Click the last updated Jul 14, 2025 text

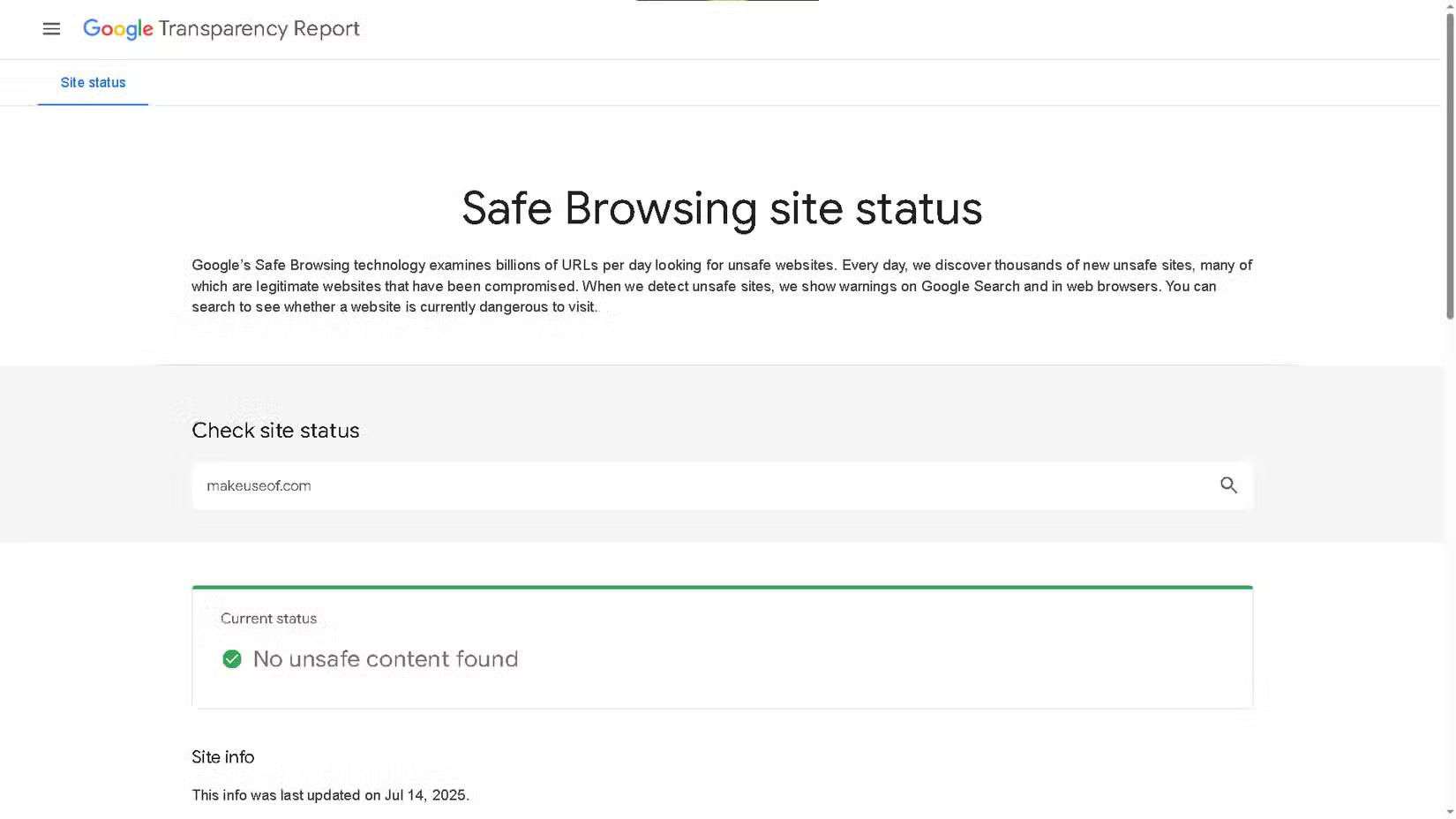[x=330, y=795]
